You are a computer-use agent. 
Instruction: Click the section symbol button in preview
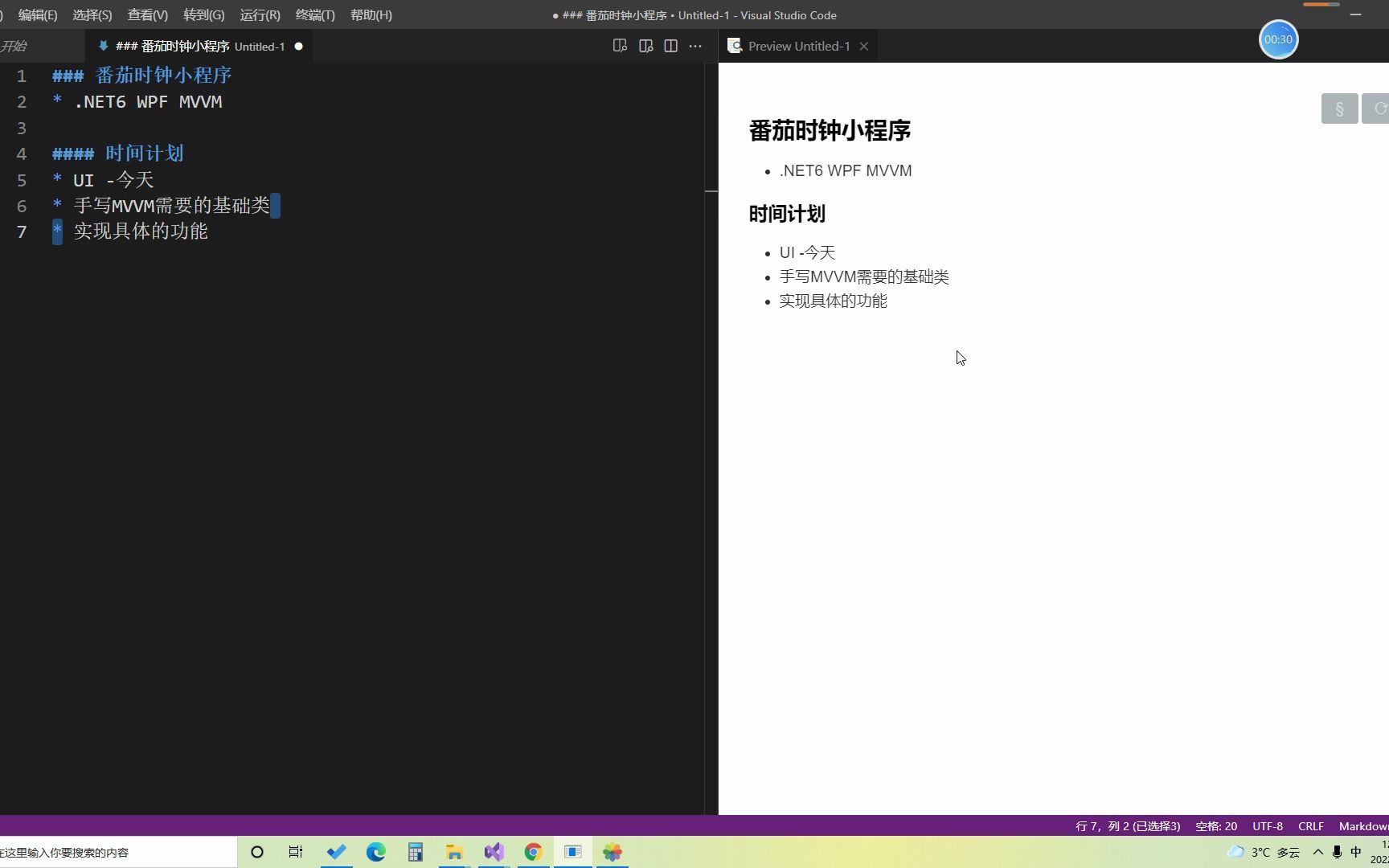[1339, 108]
